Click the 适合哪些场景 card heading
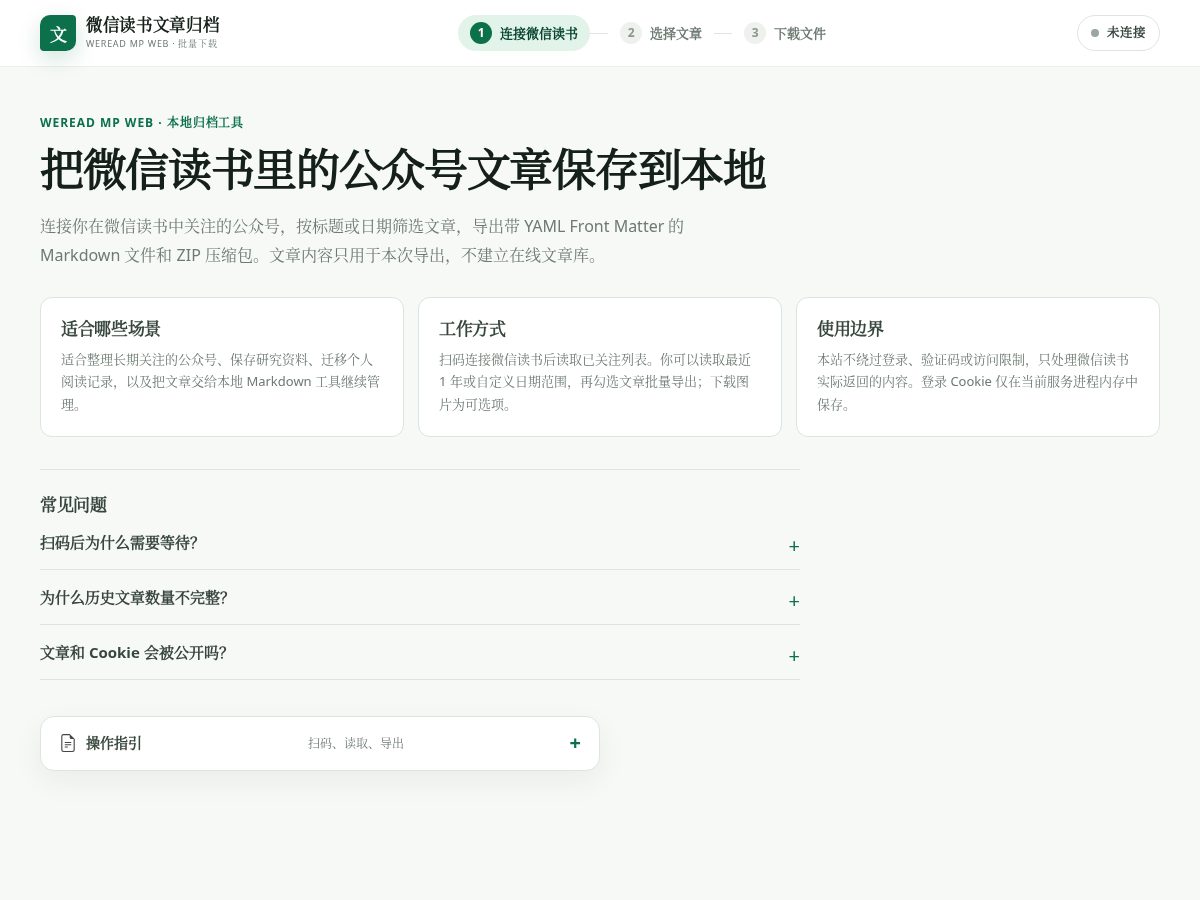Screen dimensions: 1200x900 point(111,328)
